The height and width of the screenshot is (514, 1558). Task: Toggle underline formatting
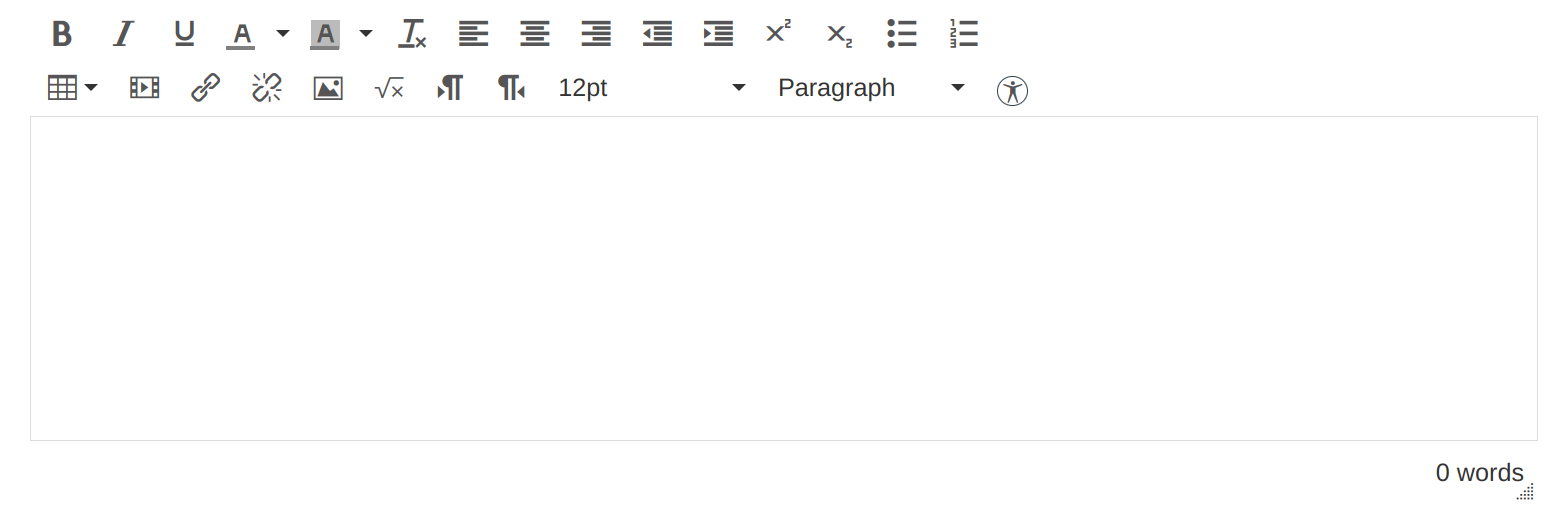(184, 34)
